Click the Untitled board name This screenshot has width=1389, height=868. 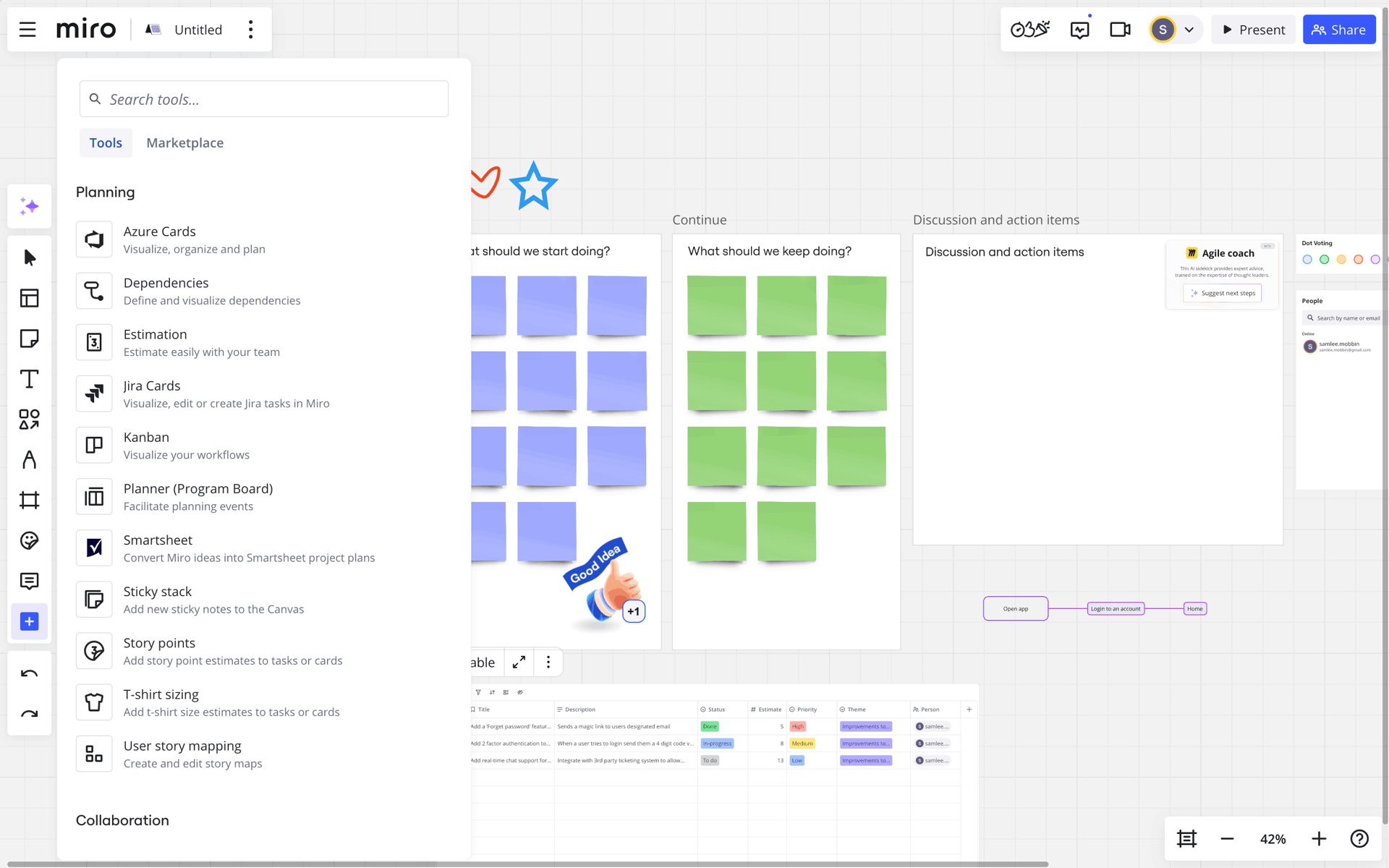(x=198, y=30)
